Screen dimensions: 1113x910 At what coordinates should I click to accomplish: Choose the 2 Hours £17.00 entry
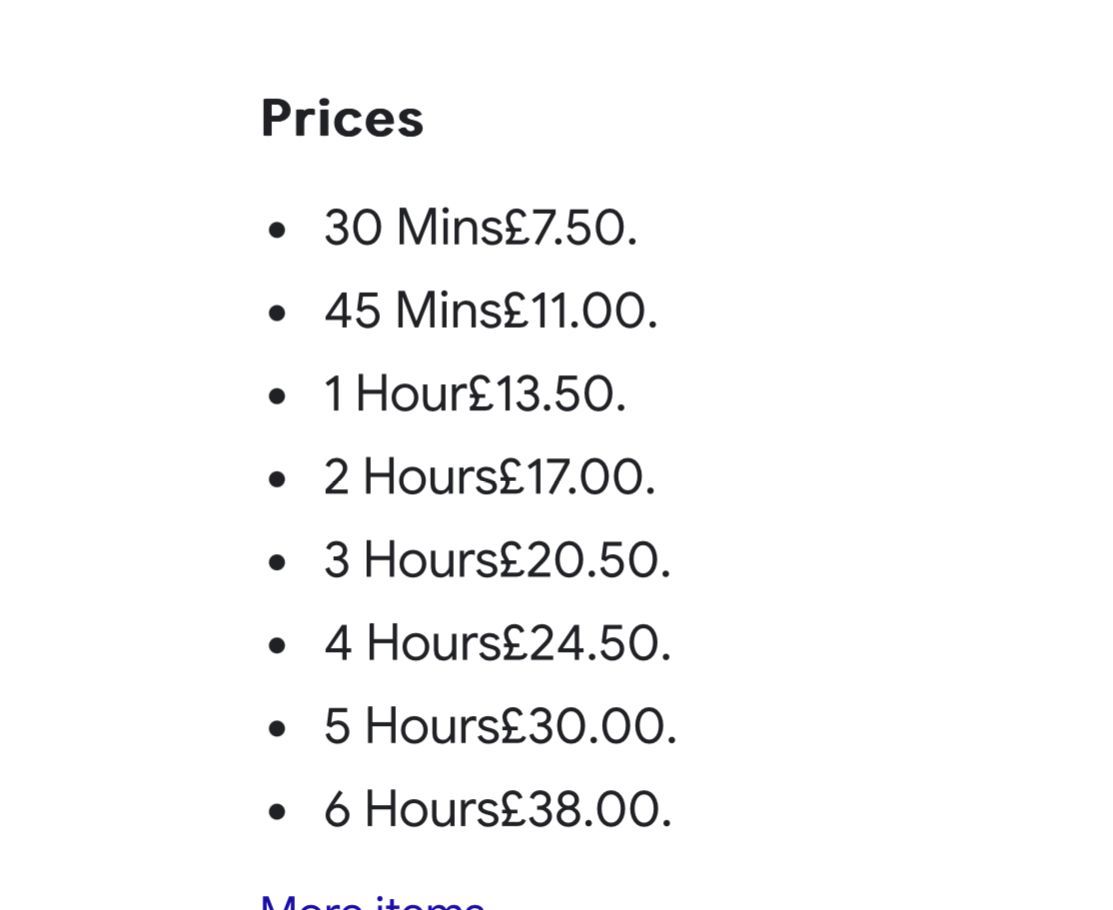click(x=490, y=477)
